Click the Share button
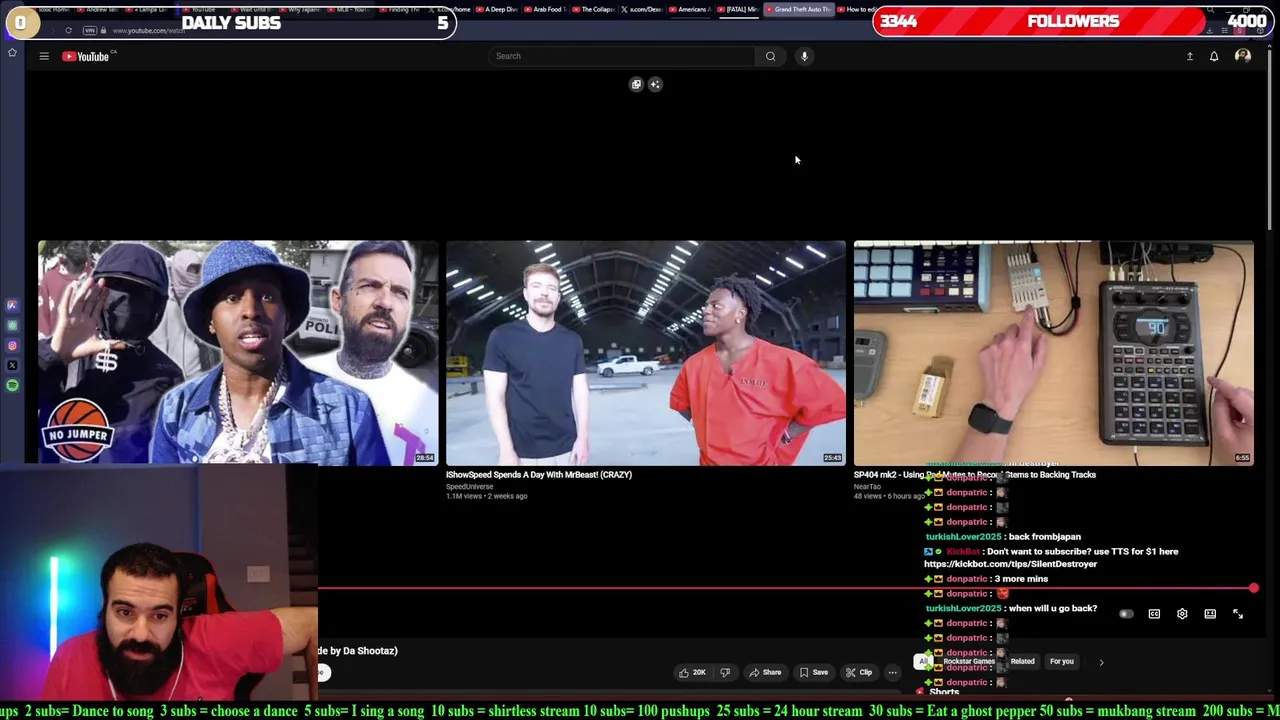1280x720 pixels. pyautogui.click(x=765, y=672)
